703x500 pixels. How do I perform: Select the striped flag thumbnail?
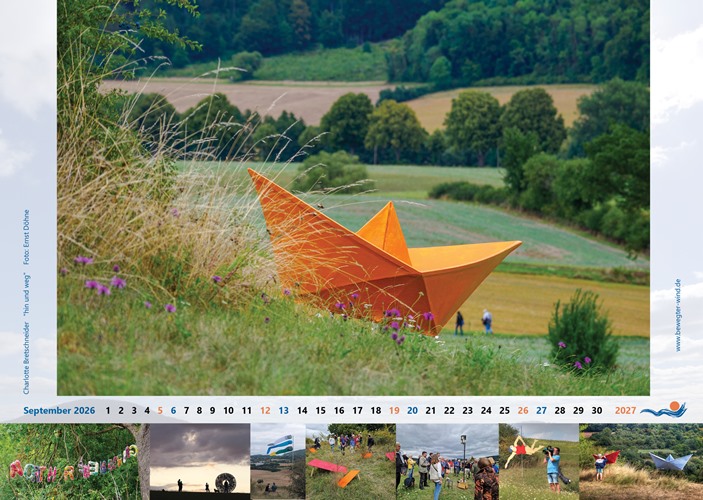277,462
